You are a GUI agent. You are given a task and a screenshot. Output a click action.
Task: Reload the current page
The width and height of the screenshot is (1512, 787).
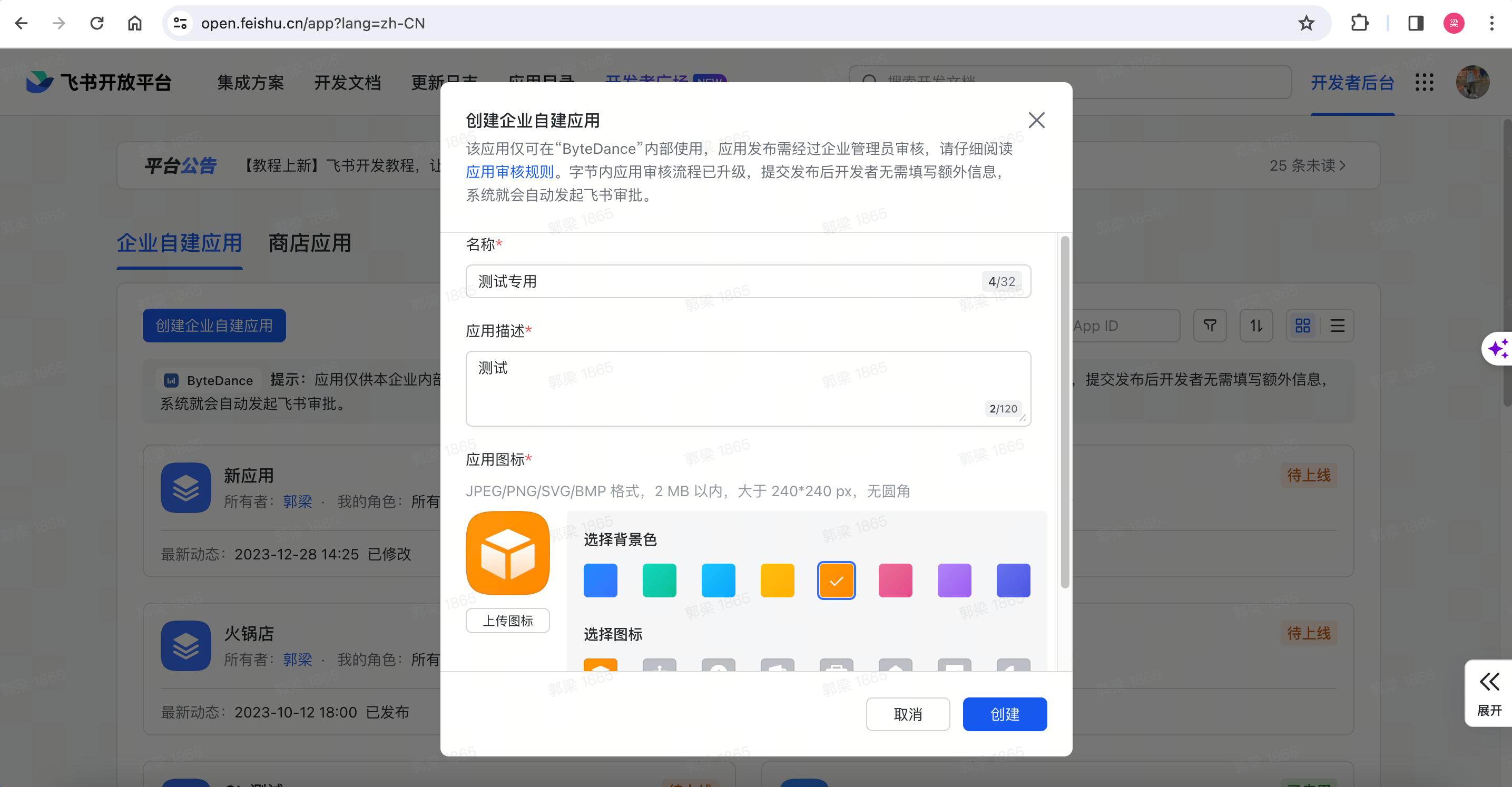[97, 24]
